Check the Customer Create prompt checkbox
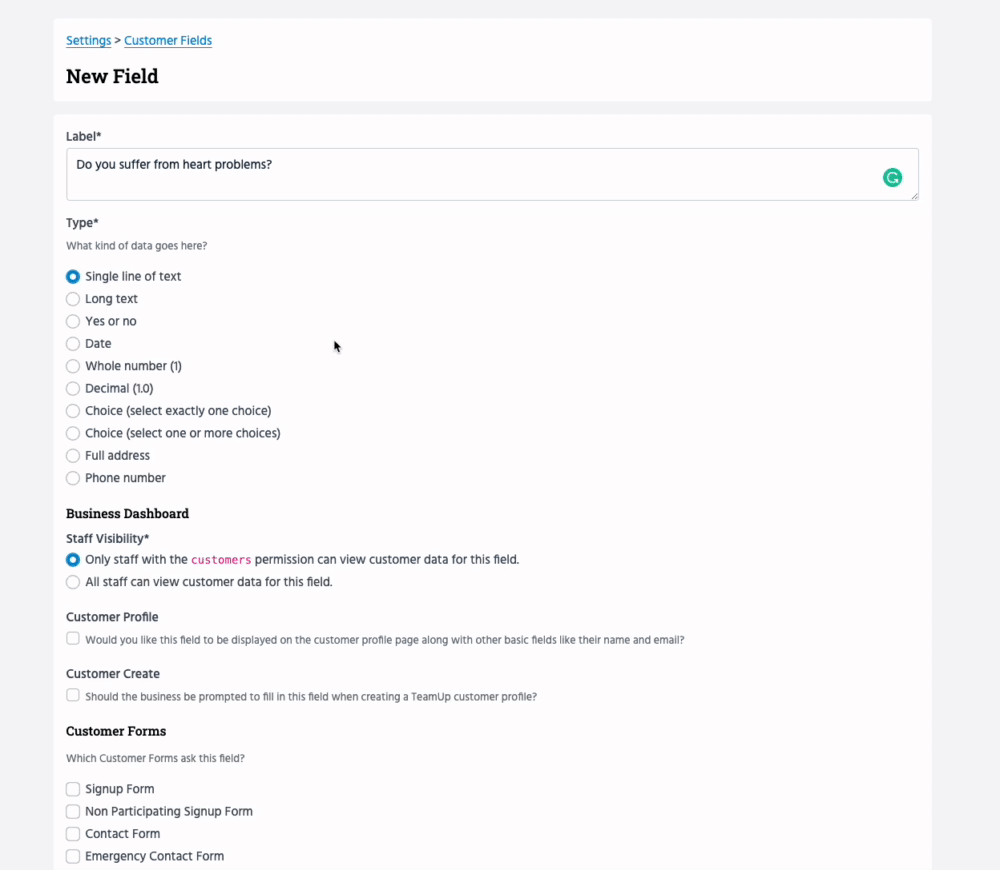This screenshot has width=1000, height=870. point(73,696)
